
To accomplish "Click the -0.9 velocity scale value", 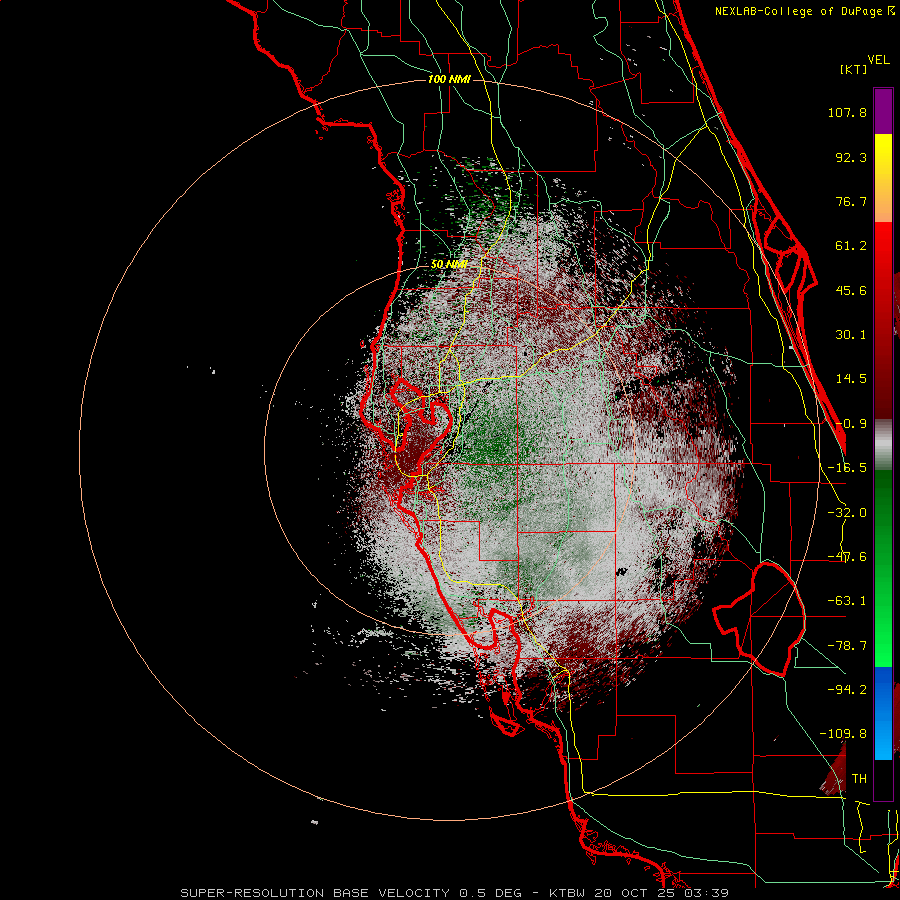I will (x=851, y=424).
